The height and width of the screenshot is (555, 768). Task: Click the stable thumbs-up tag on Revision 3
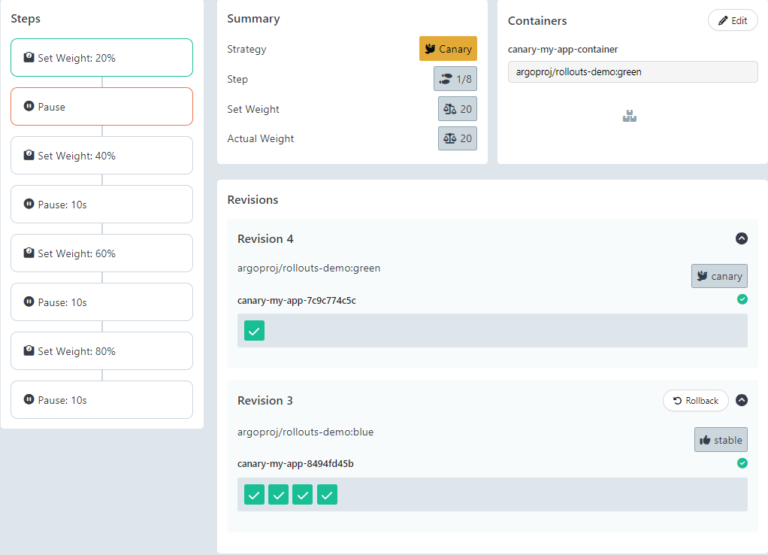coord(720,439)
